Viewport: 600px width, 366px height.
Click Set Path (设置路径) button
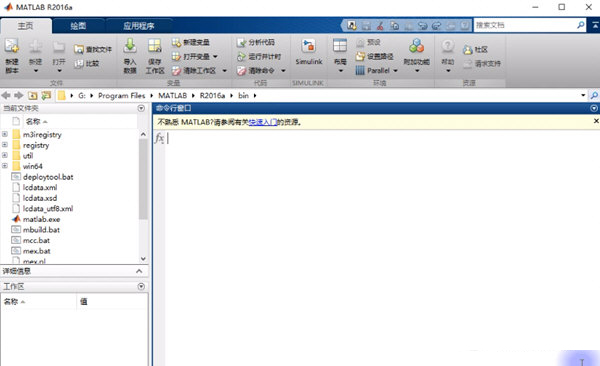374,56
